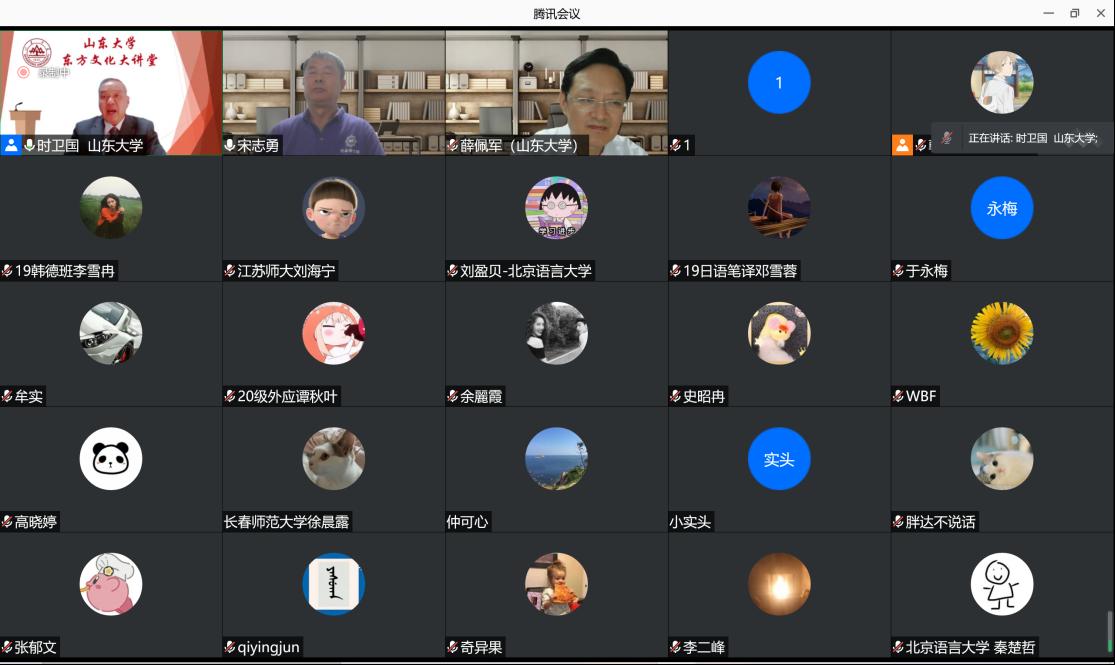
Task: Click the orange co-host person icon
Action: point(902,145)
